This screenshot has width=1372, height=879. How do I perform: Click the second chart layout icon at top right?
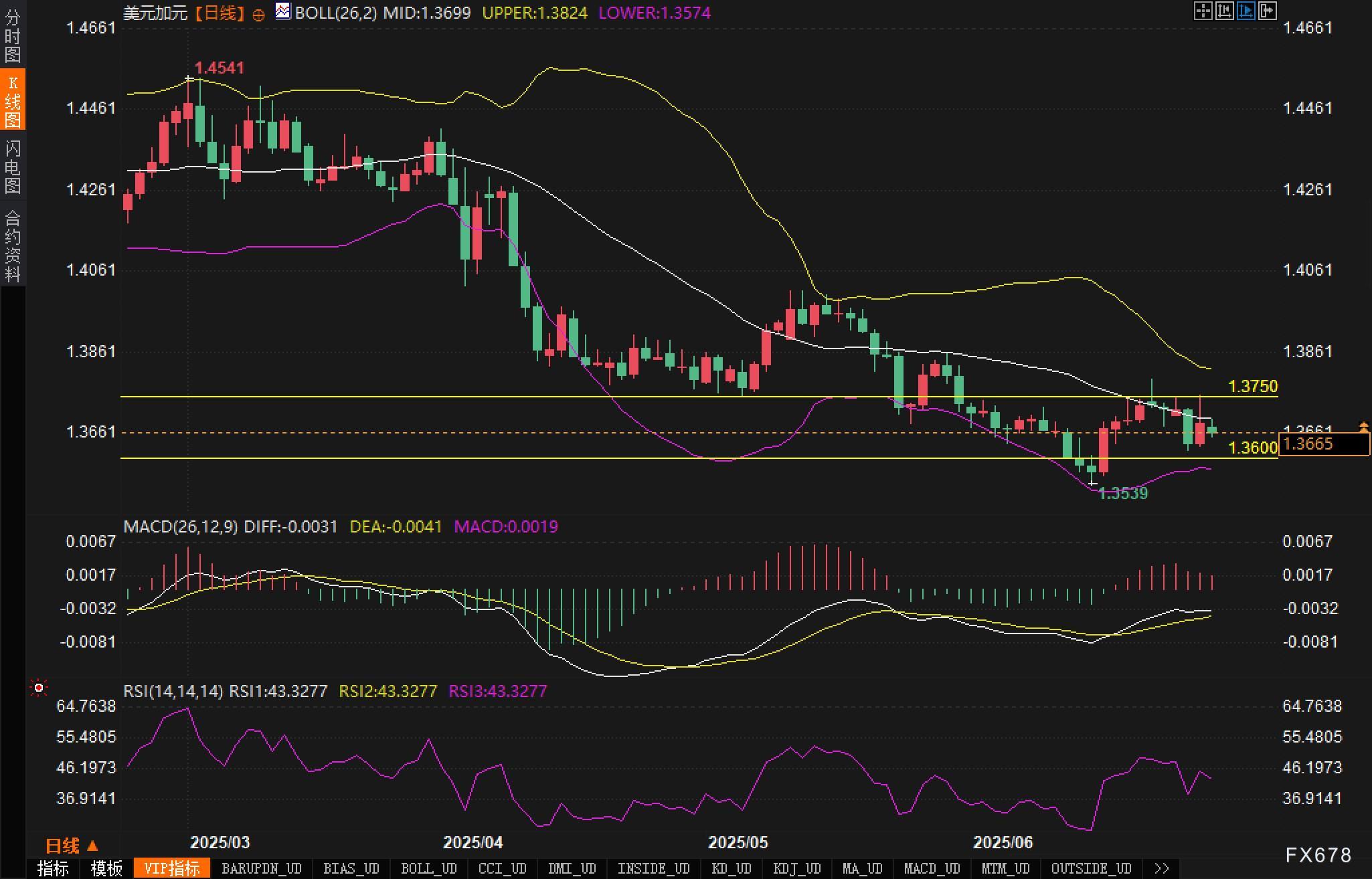[x=1224, y=11]
